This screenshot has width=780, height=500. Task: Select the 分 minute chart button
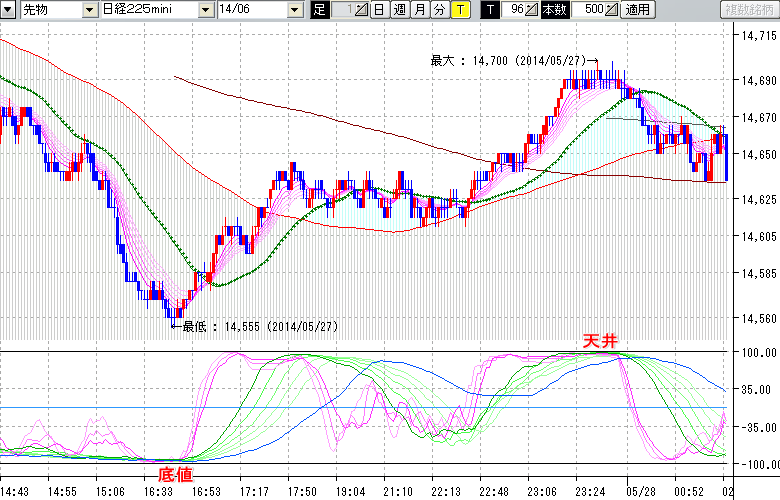pyautogui.click(x=439, y=10)
